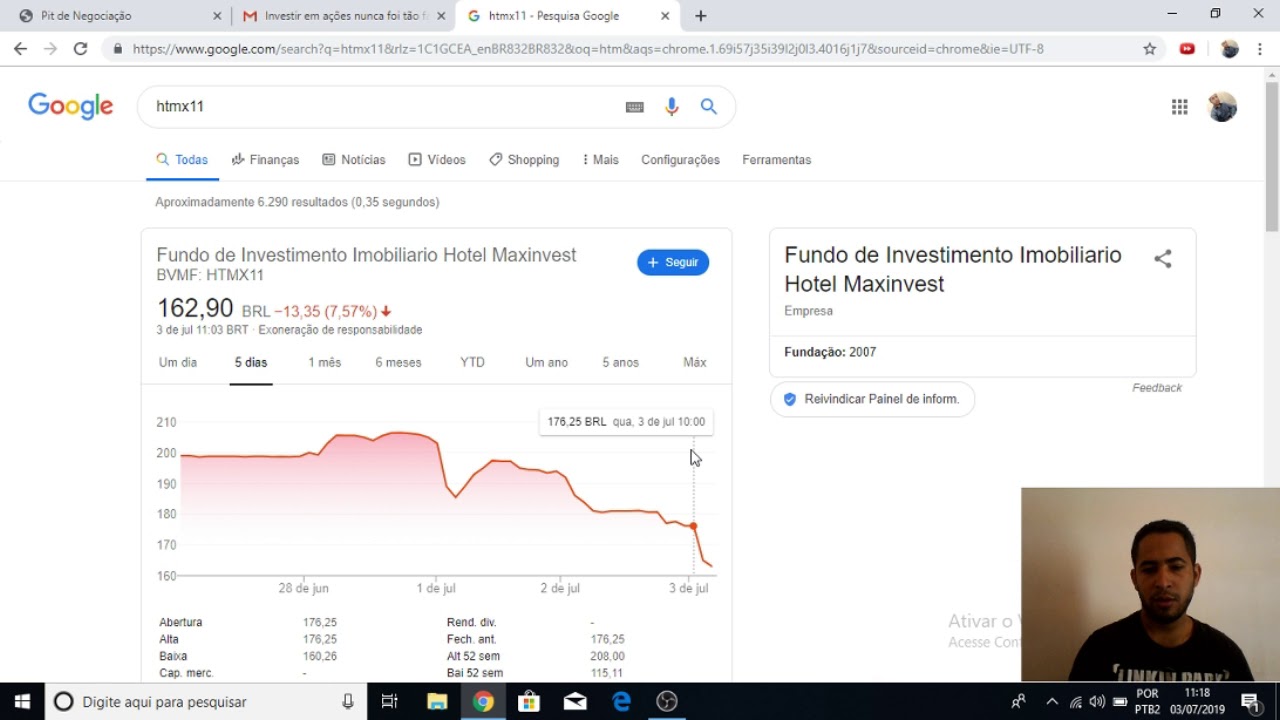The height and width of the screenshot is (720, 1280).
Task: Click the POR PTB2 language indicator
Action: pyautogui.click(x=1148, y=701)
